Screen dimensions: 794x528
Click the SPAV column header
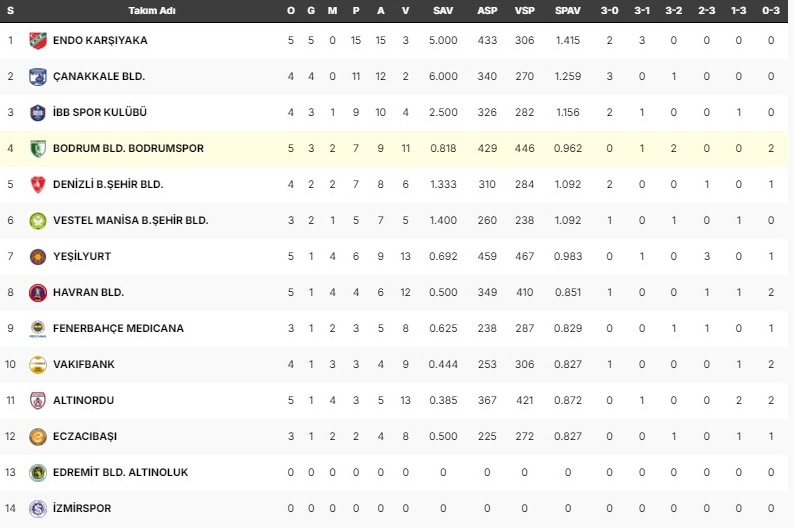[567, 9]
